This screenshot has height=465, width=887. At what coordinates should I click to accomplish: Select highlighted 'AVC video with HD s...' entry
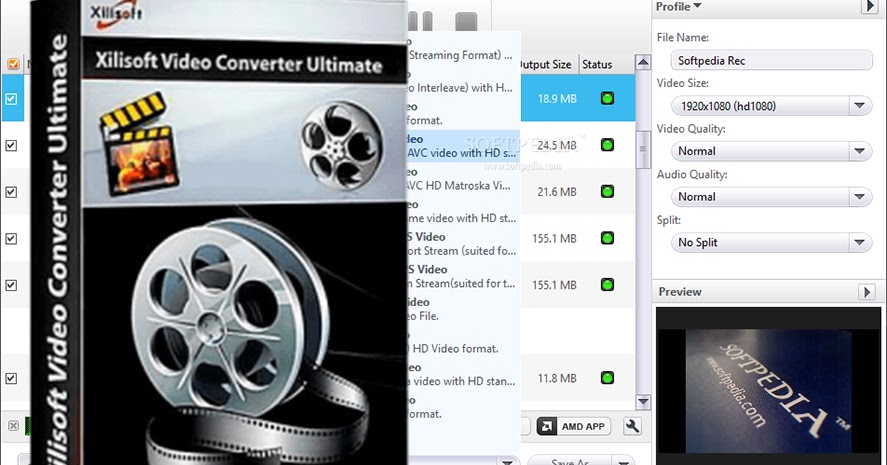[463, 146]
